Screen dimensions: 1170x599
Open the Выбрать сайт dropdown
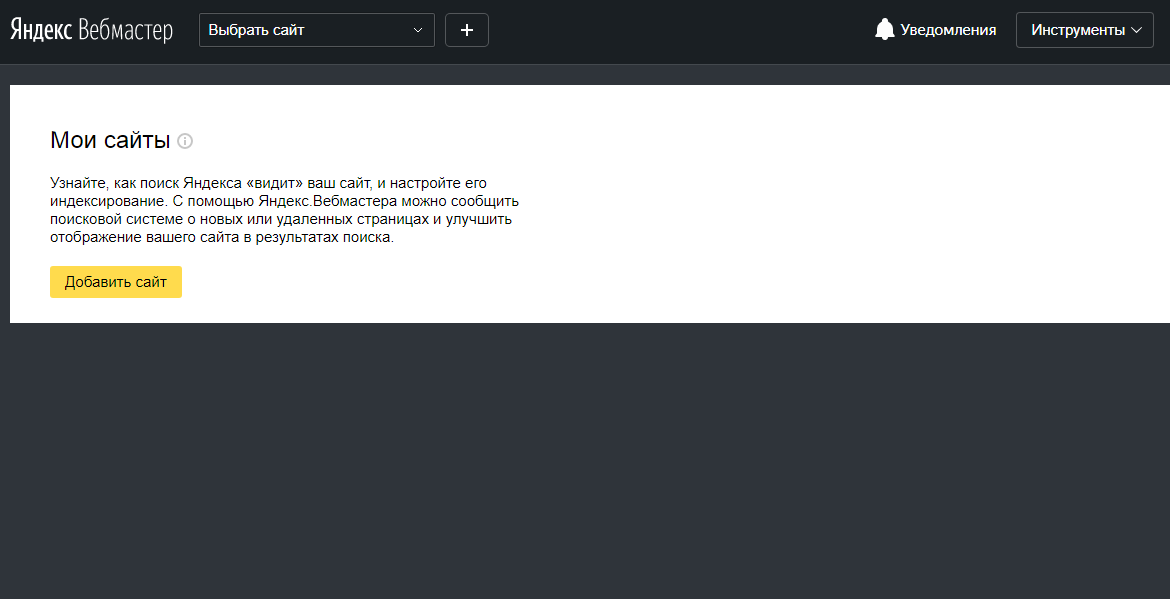click(x=316, y=30)
